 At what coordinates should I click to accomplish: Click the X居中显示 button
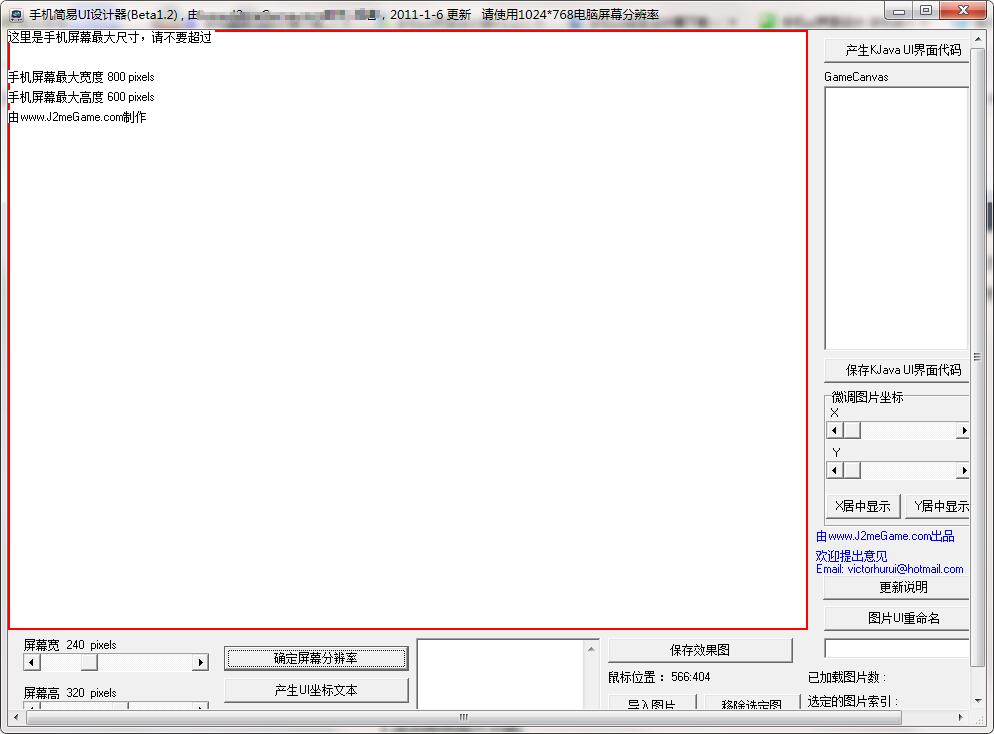[862, 506]
